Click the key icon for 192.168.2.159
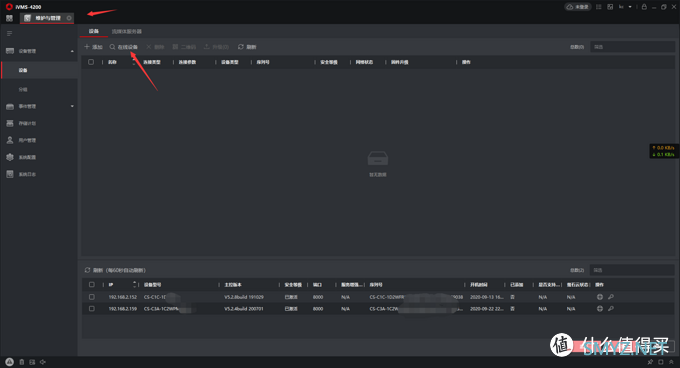The width and height of the screenshot is (680, 368). [x=611, y=309]
